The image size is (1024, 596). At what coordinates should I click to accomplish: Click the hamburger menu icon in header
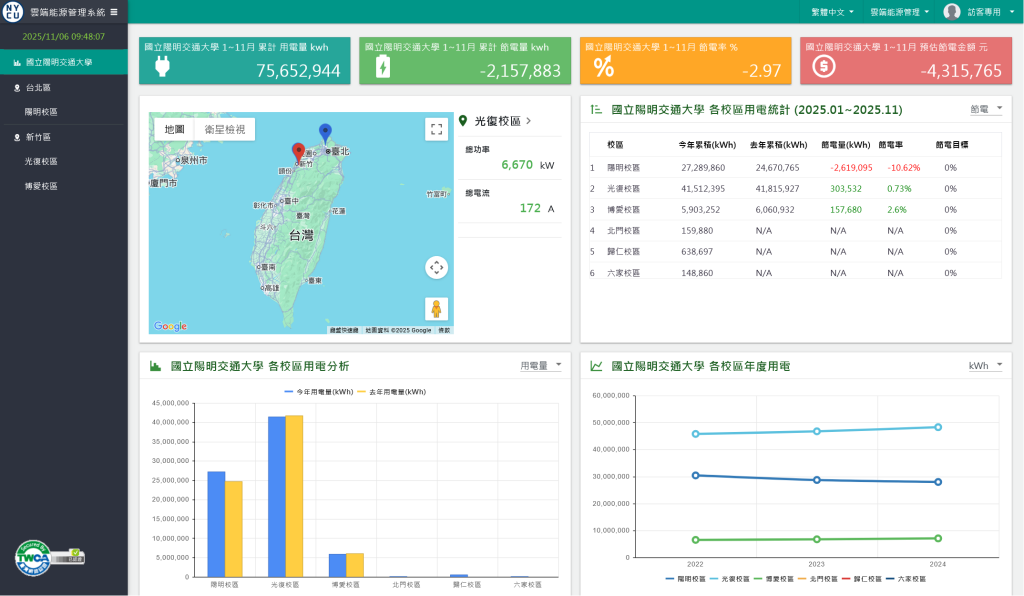pos(113,12)
